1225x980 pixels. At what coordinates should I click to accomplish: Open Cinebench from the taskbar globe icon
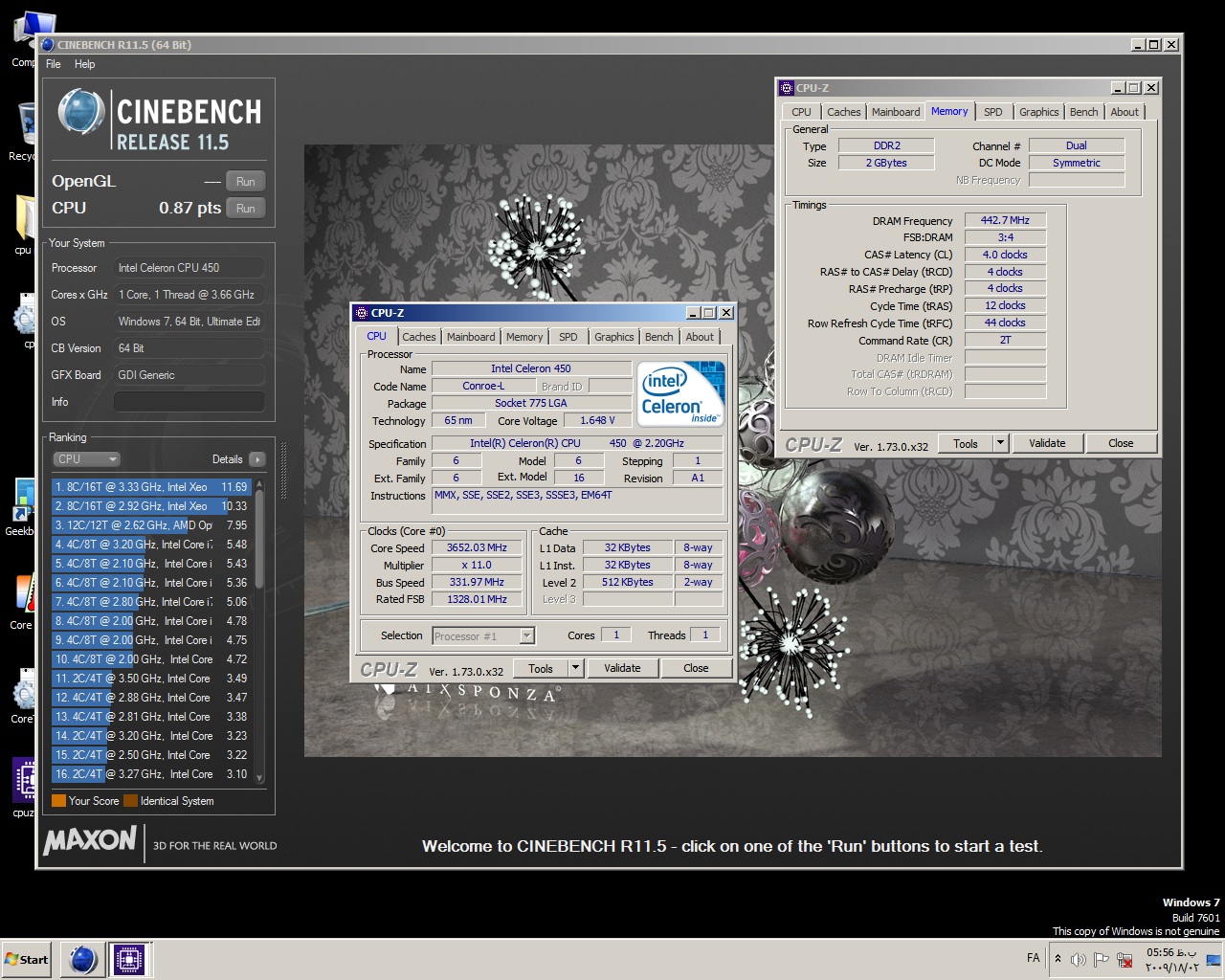(83, 959)
